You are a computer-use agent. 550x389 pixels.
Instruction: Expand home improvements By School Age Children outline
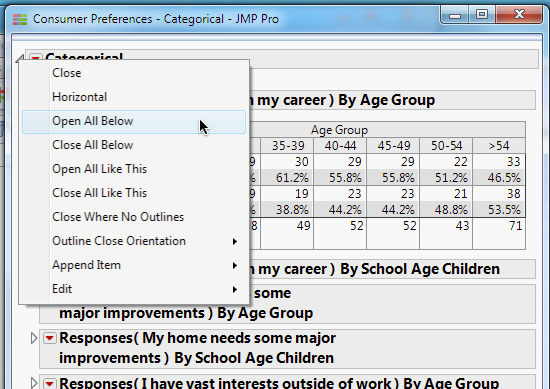pos(34,338)
